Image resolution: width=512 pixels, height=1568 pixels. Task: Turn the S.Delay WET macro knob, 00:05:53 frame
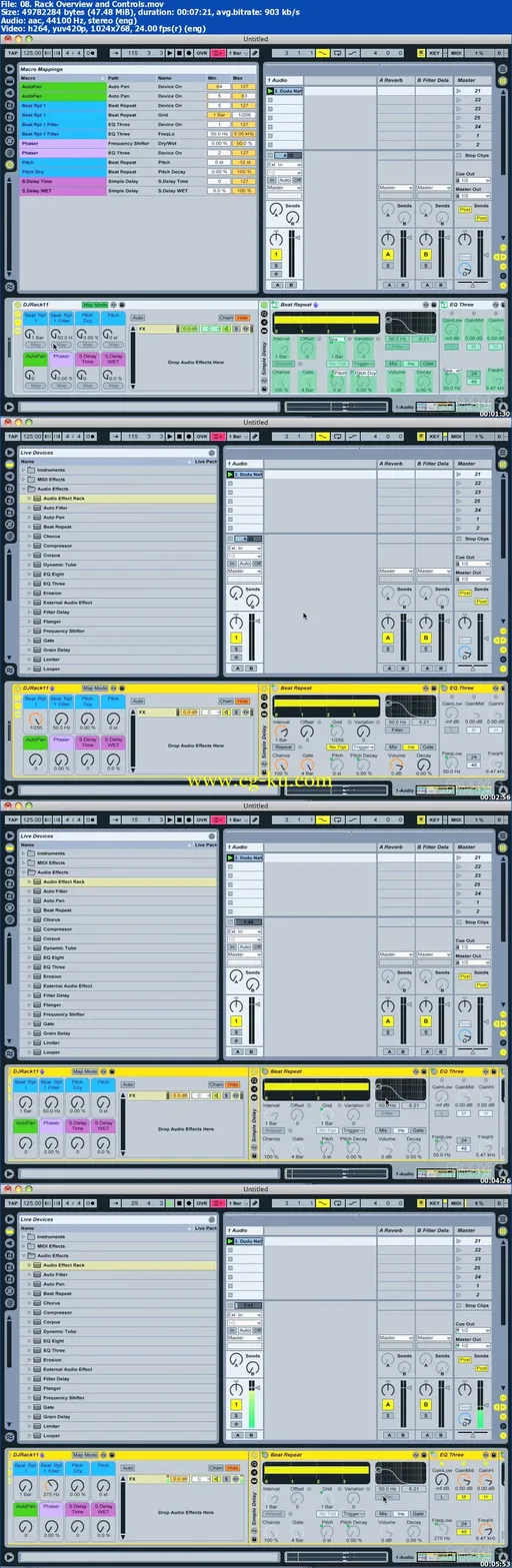103,1526
